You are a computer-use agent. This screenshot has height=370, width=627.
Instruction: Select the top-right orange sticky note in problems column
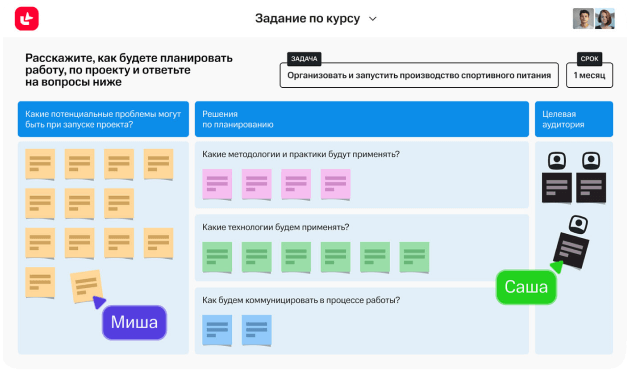(x=158, y=164)
